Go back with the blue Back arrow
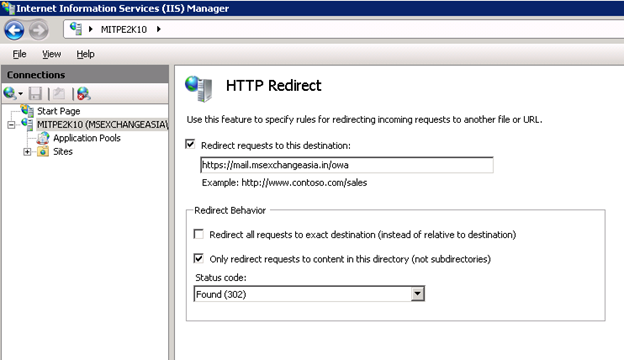Viewport: 624px width, 360px height. pyautogui.click(x=14, y=30)
